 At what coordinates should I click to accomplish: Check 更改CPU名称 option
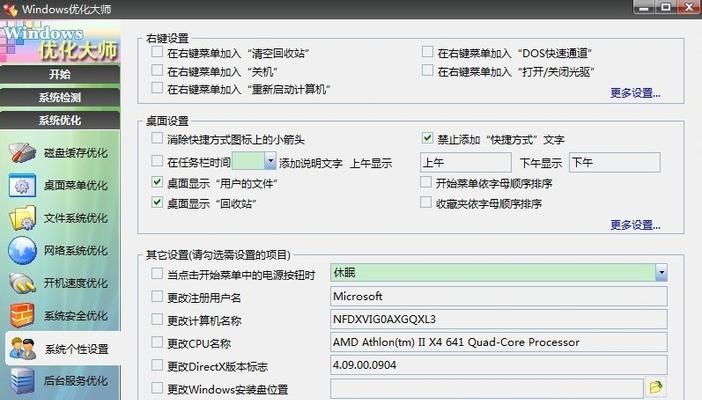point(157,342)
